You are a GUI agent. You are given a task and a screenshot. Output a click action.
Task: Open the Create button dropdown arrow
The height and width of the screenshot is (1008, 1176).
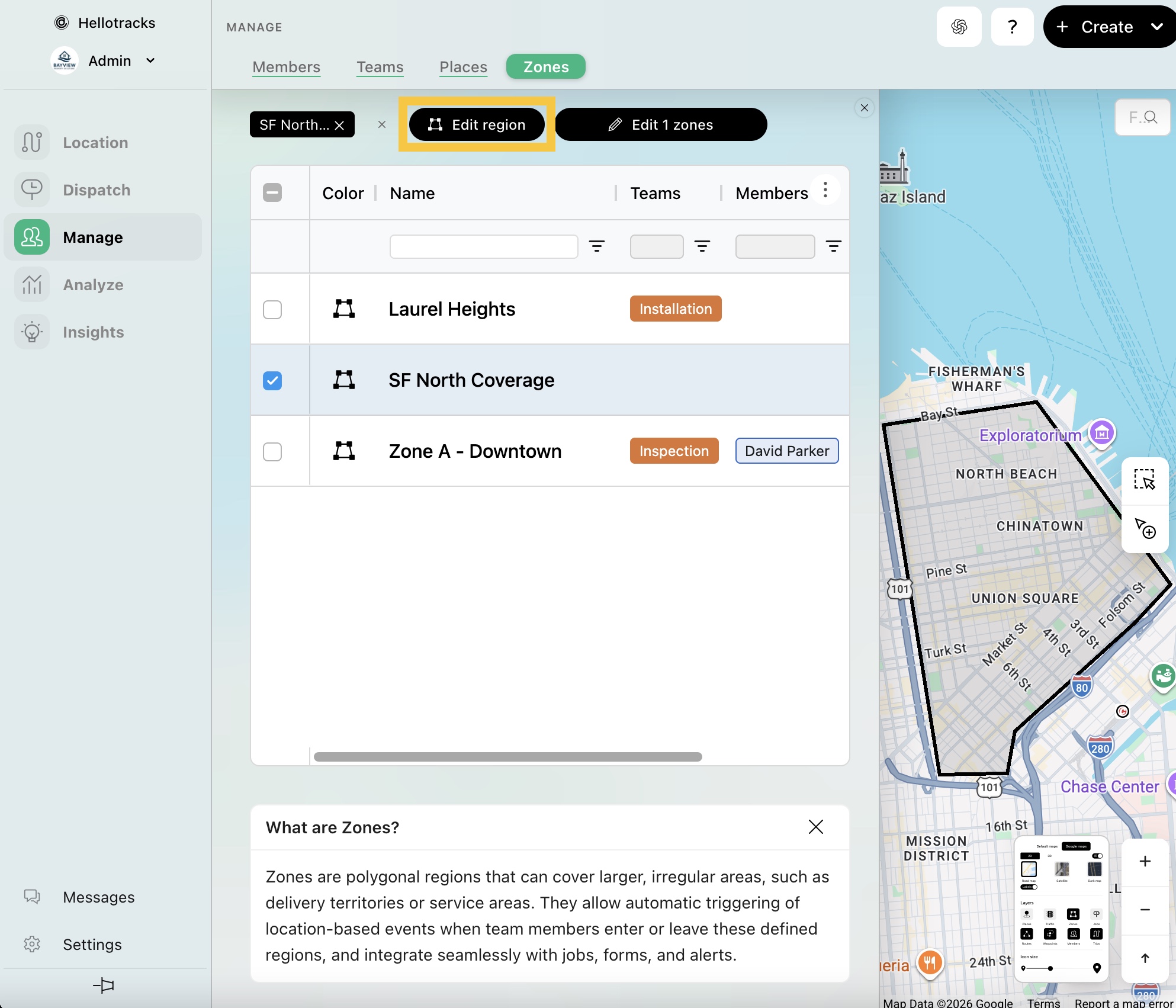click(1156, 27)
